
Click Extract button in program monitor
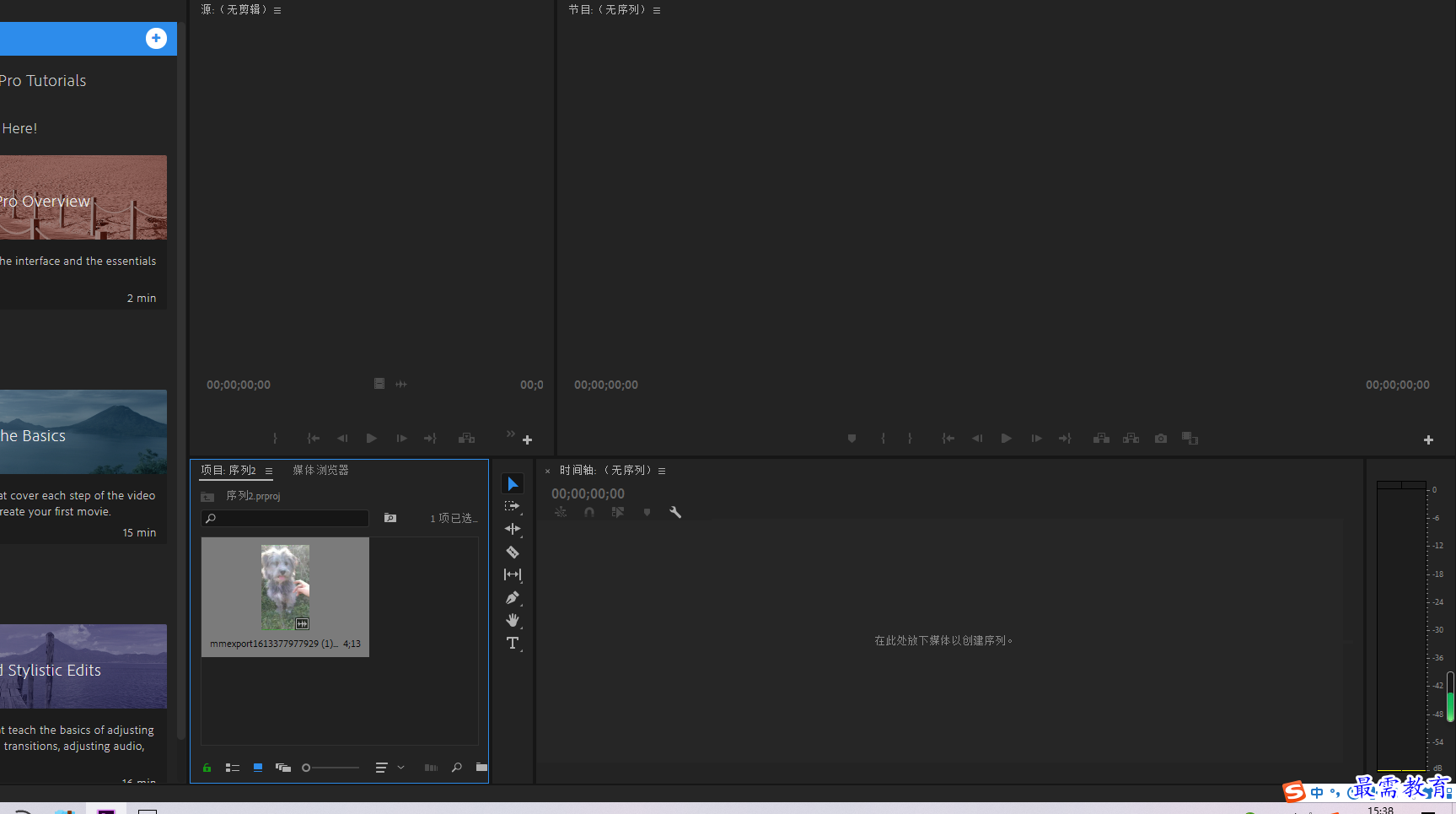click(x=1131, y=439)
